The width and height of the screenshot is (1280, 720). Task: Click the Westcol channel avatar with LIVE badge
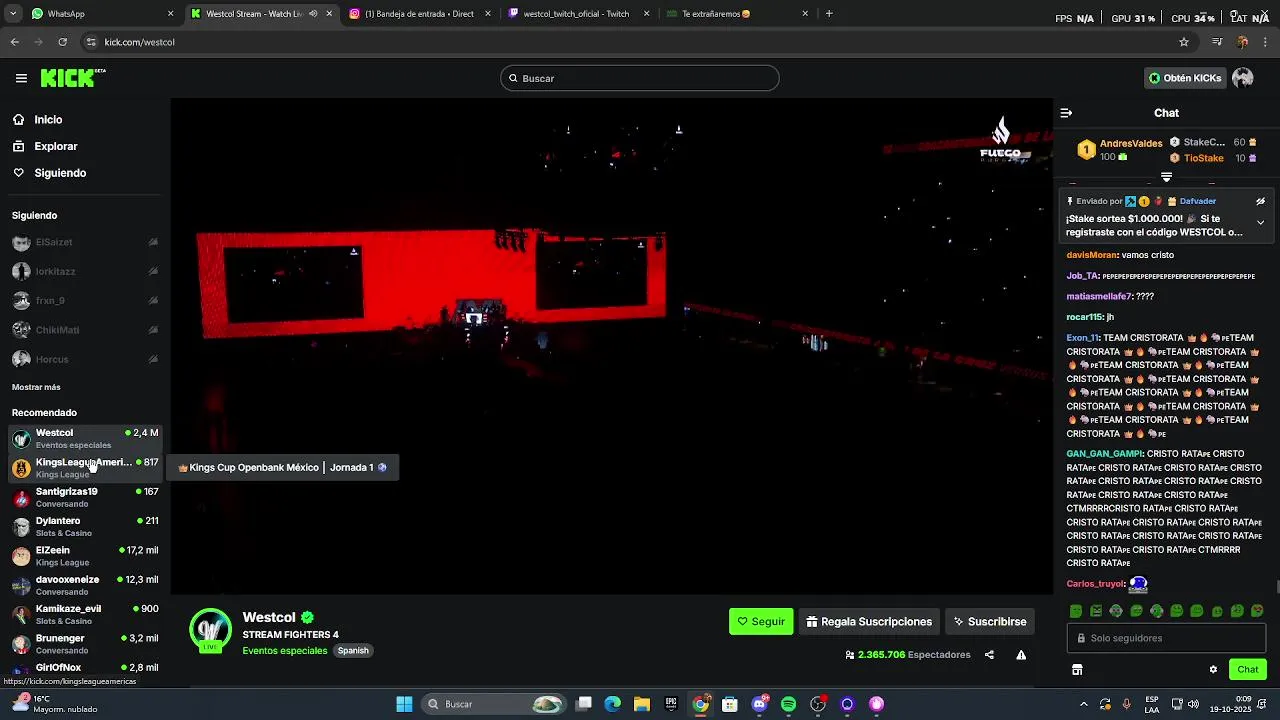coord(211,631)
